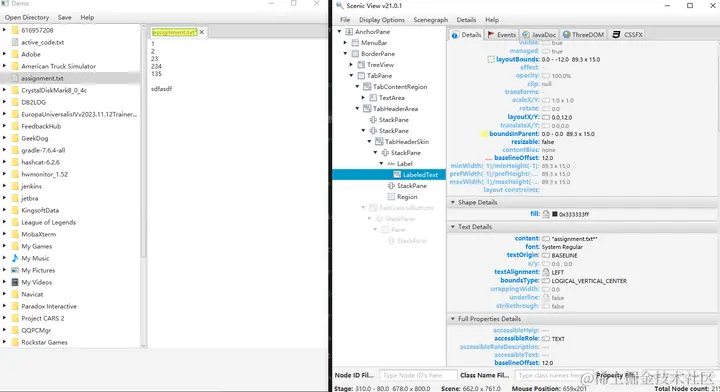Focus the Class Name filter field
The image size is (720, 392).
[x=553, y=375]
